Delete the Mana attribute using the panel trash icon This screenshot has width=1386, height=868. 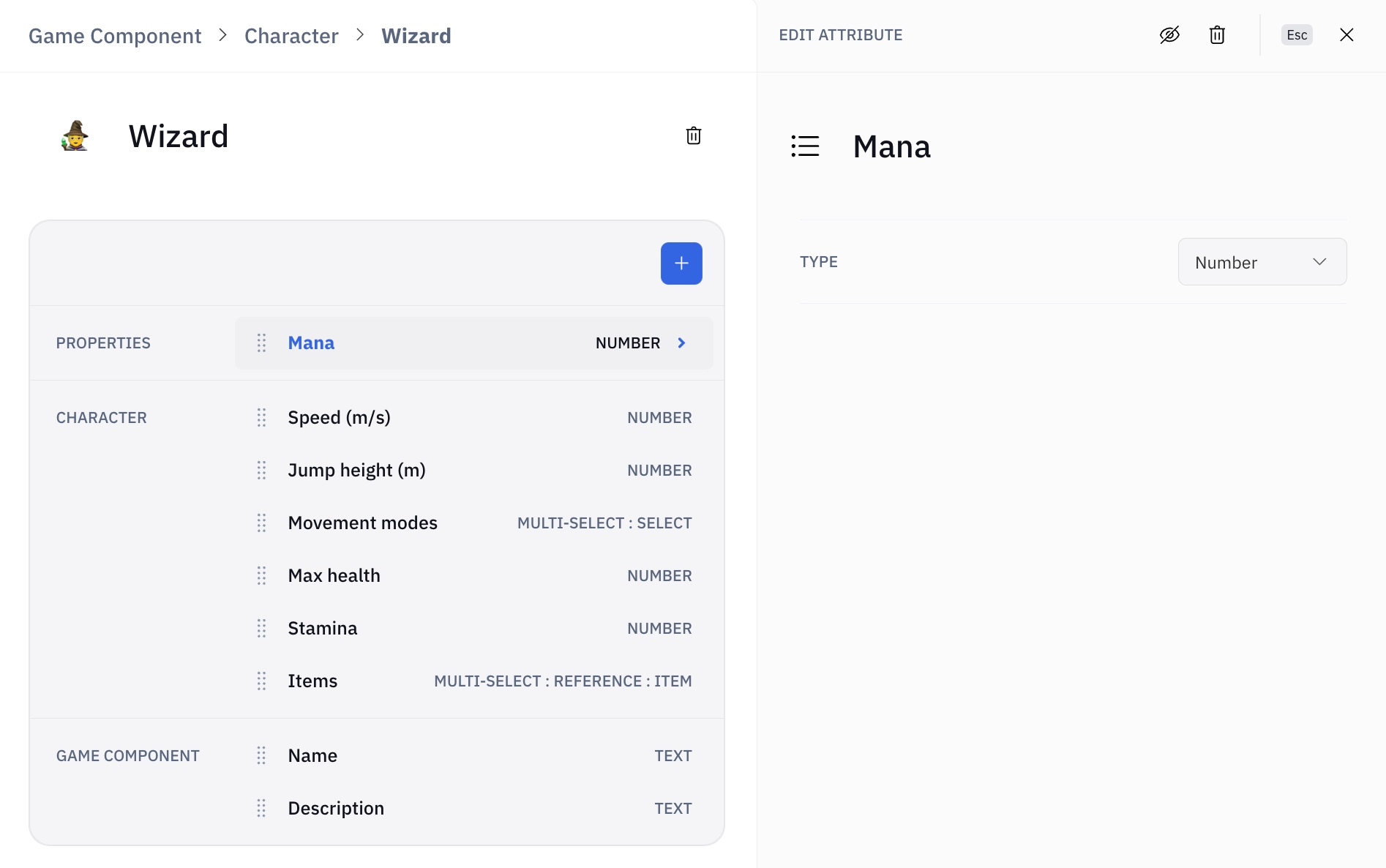coord(1217,35)
